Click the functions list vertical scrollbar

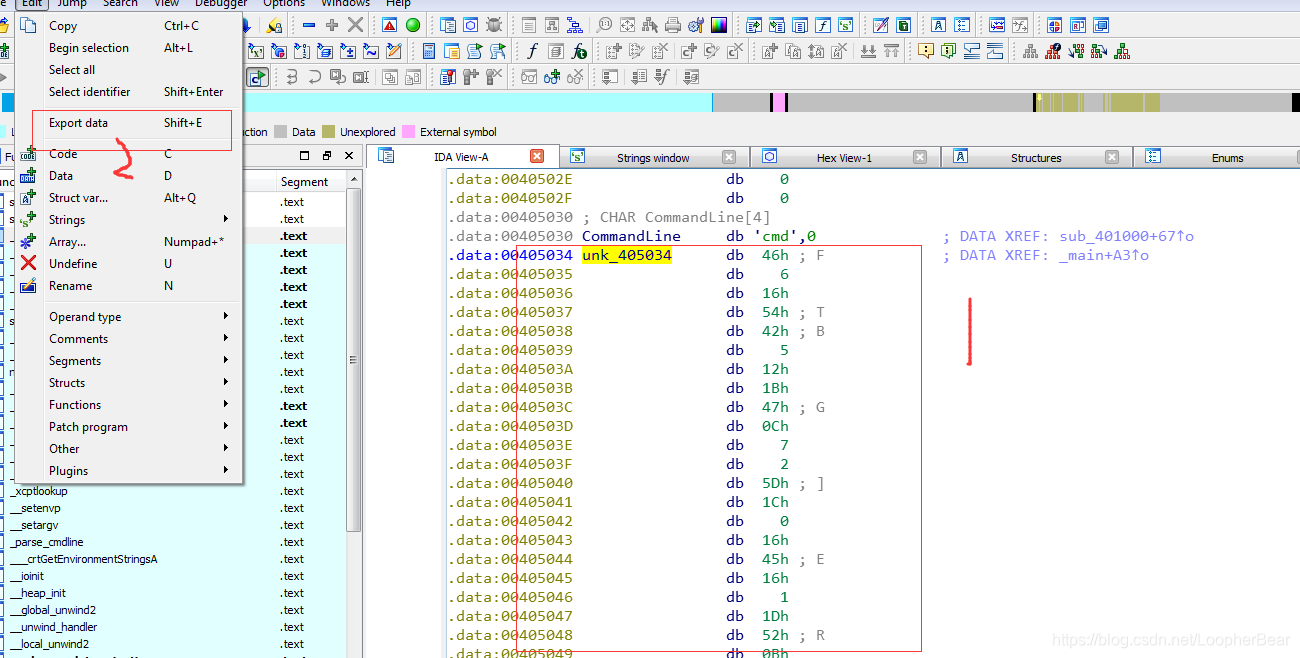point(354,360)
